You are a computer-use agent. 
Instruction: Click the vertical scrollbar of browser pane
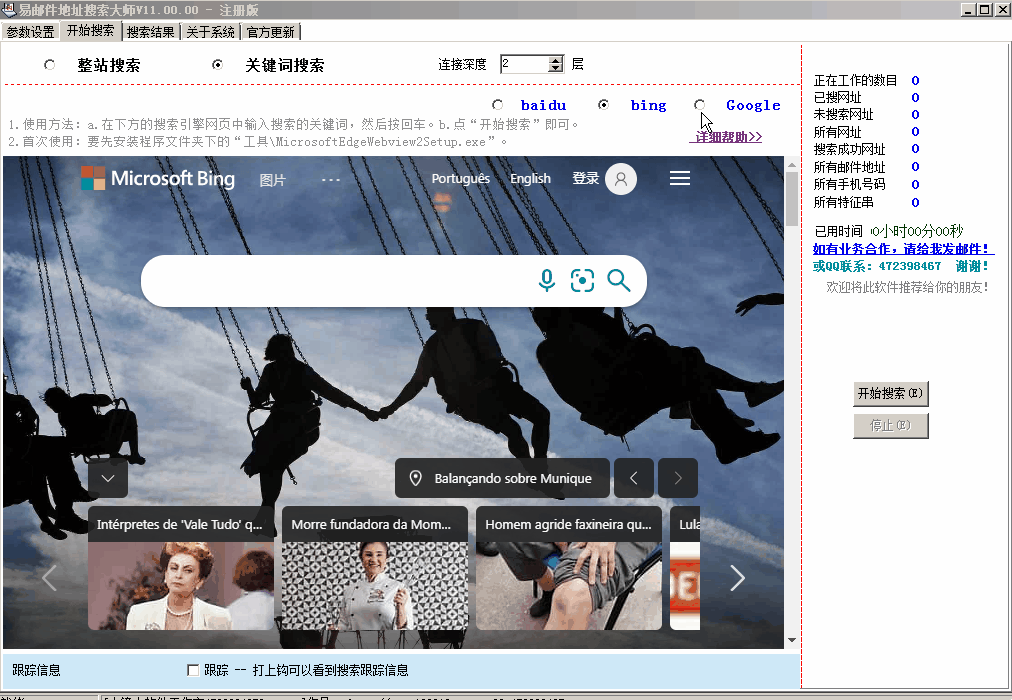point(792,400)
